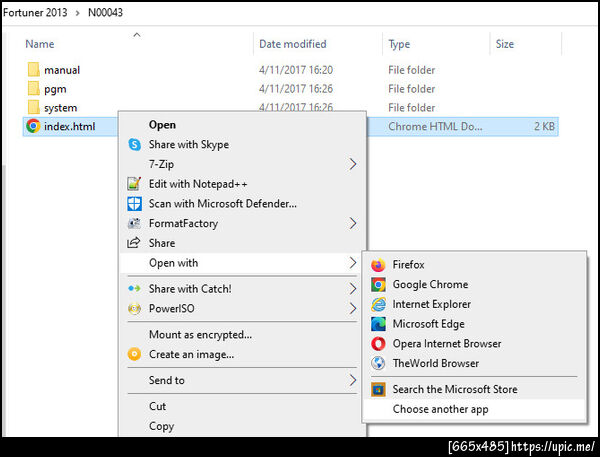Click the Opera Internet Browser icon
This screenshot has height=457, width=600.
[378, 344]
